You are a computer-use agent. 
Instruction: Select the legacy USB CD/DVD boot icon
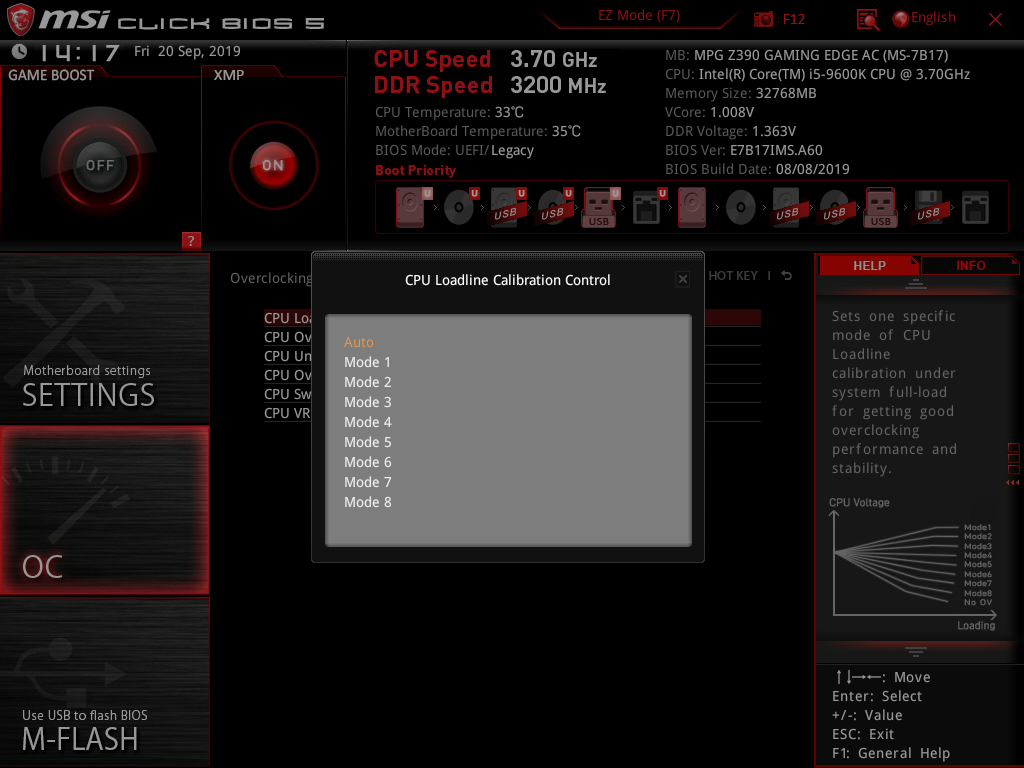[x=835, y=207]
